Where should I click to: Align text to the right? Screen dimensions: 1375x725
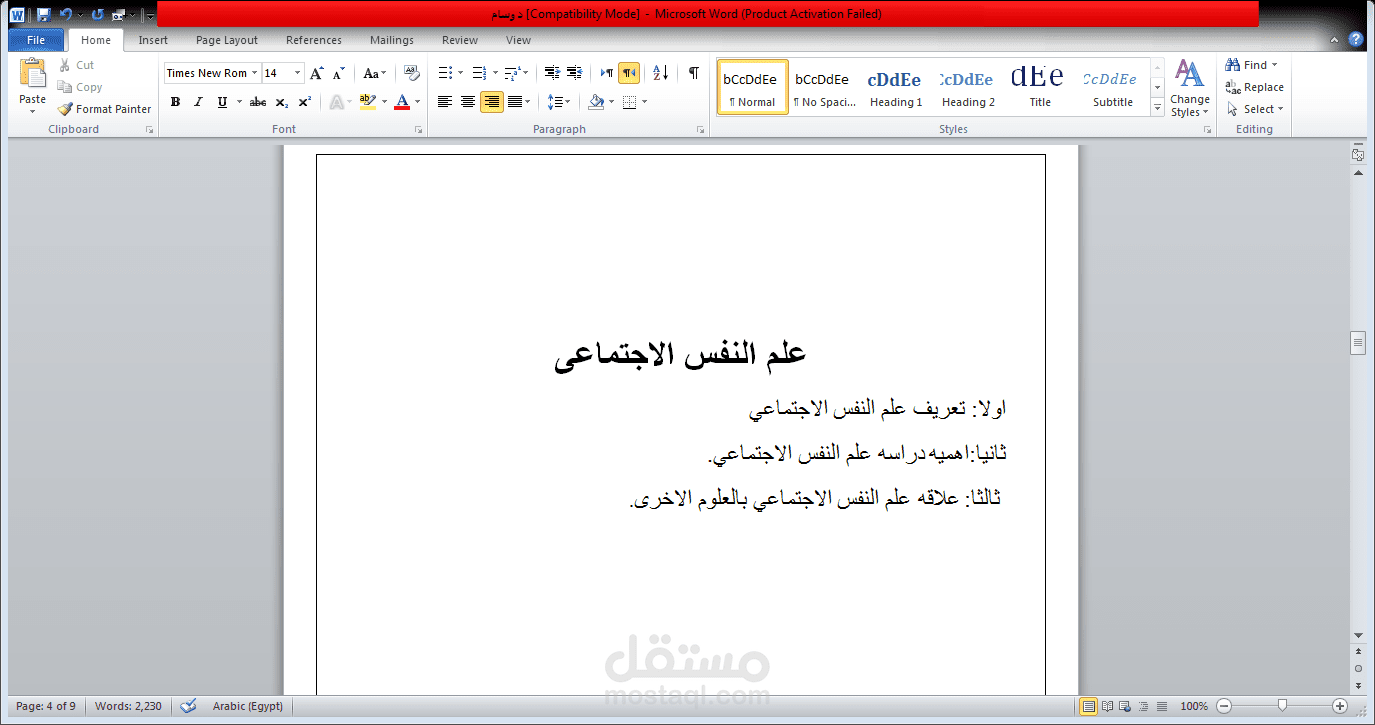pyautogui.click(x=491, y=102)
